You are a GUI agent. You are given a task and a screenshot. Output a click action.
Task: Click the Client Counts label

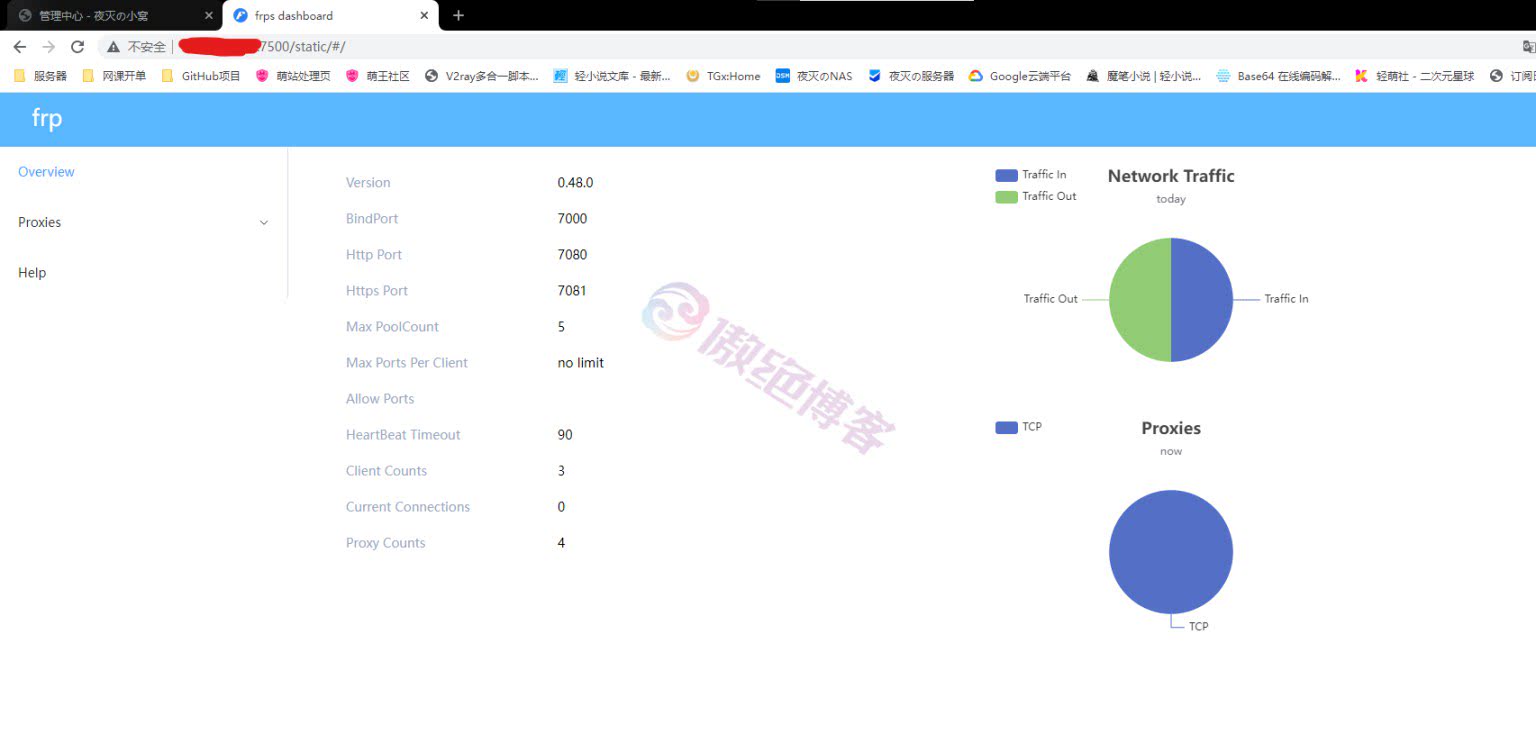pyautogui.click(x=386, y=470)
